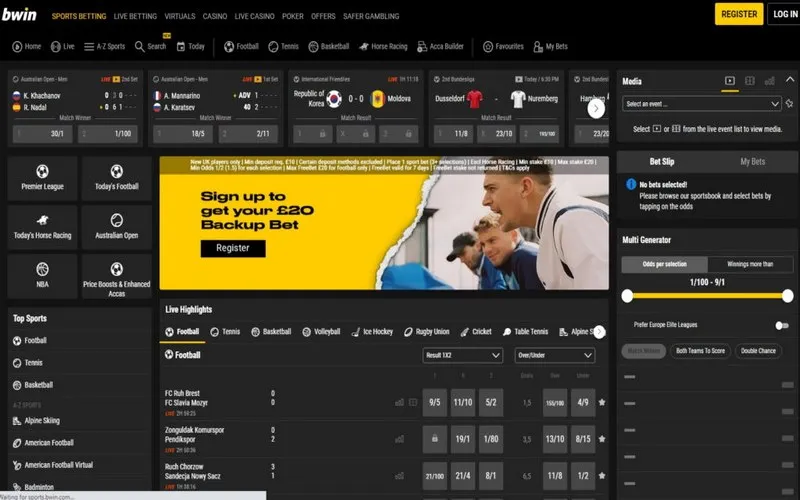Favourite the Ruch Chorzow match star
The height and width of the screenshot is (500, 800).
pos(602,476)
